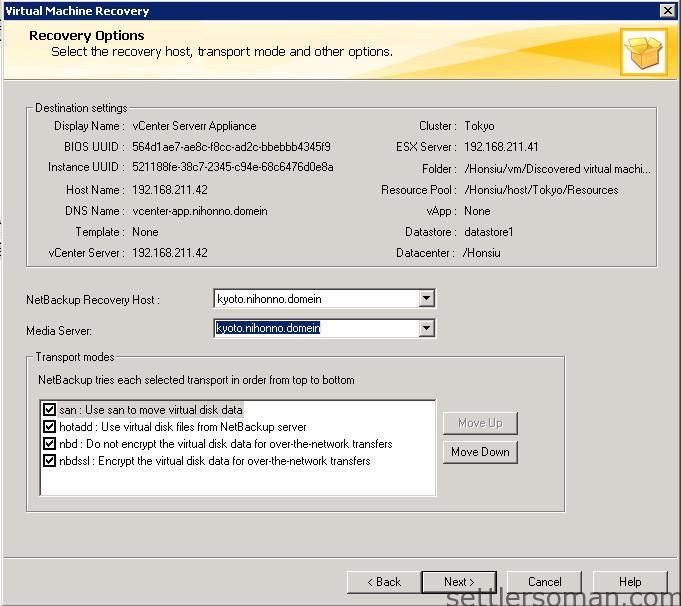Image resolution: width=681 pixels, height=606 pixels.
Task: Close the Virtual Machine Recovery dialog
Action: [667, 11]
